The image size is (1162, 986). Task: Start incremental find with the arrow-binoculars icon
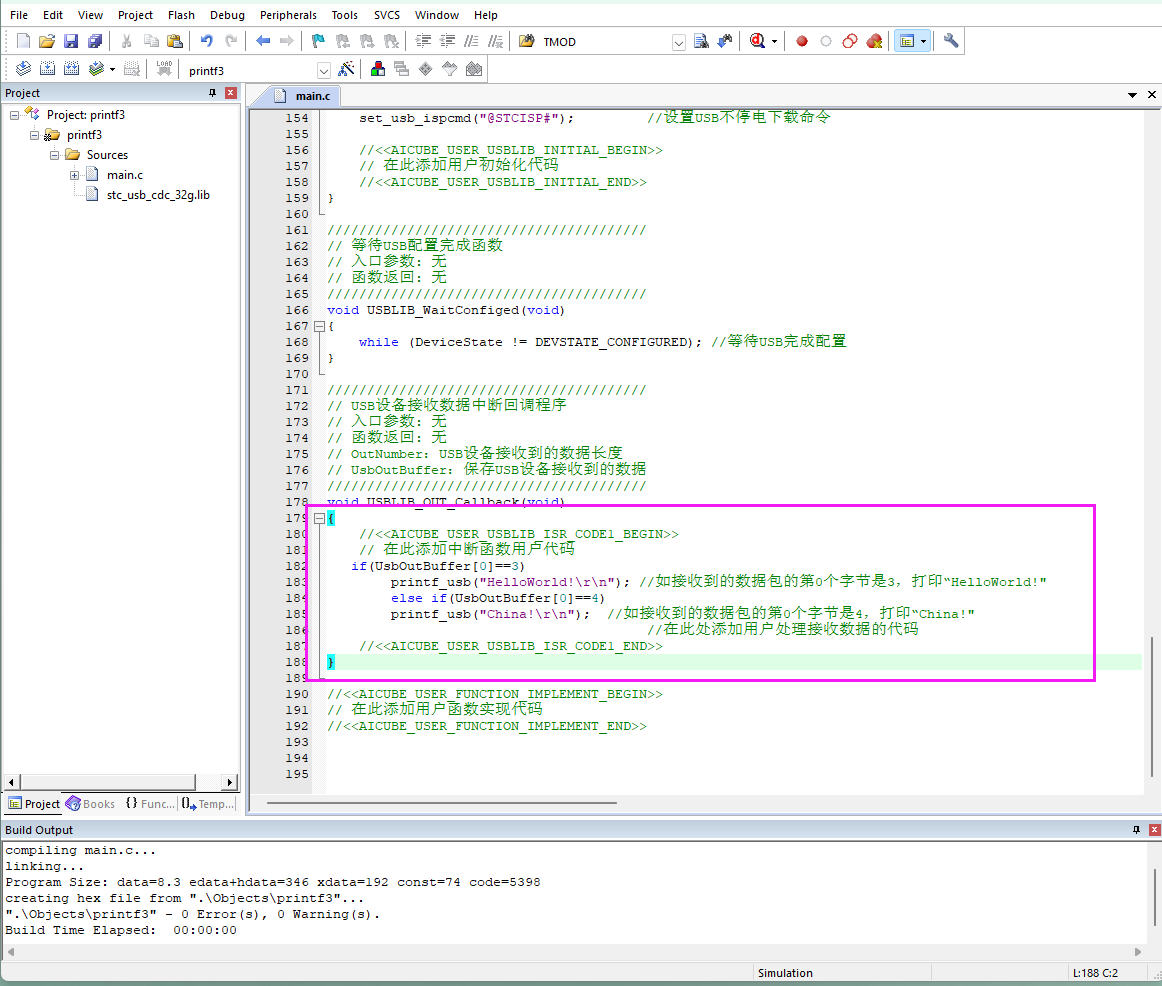(x=725, y=41)
